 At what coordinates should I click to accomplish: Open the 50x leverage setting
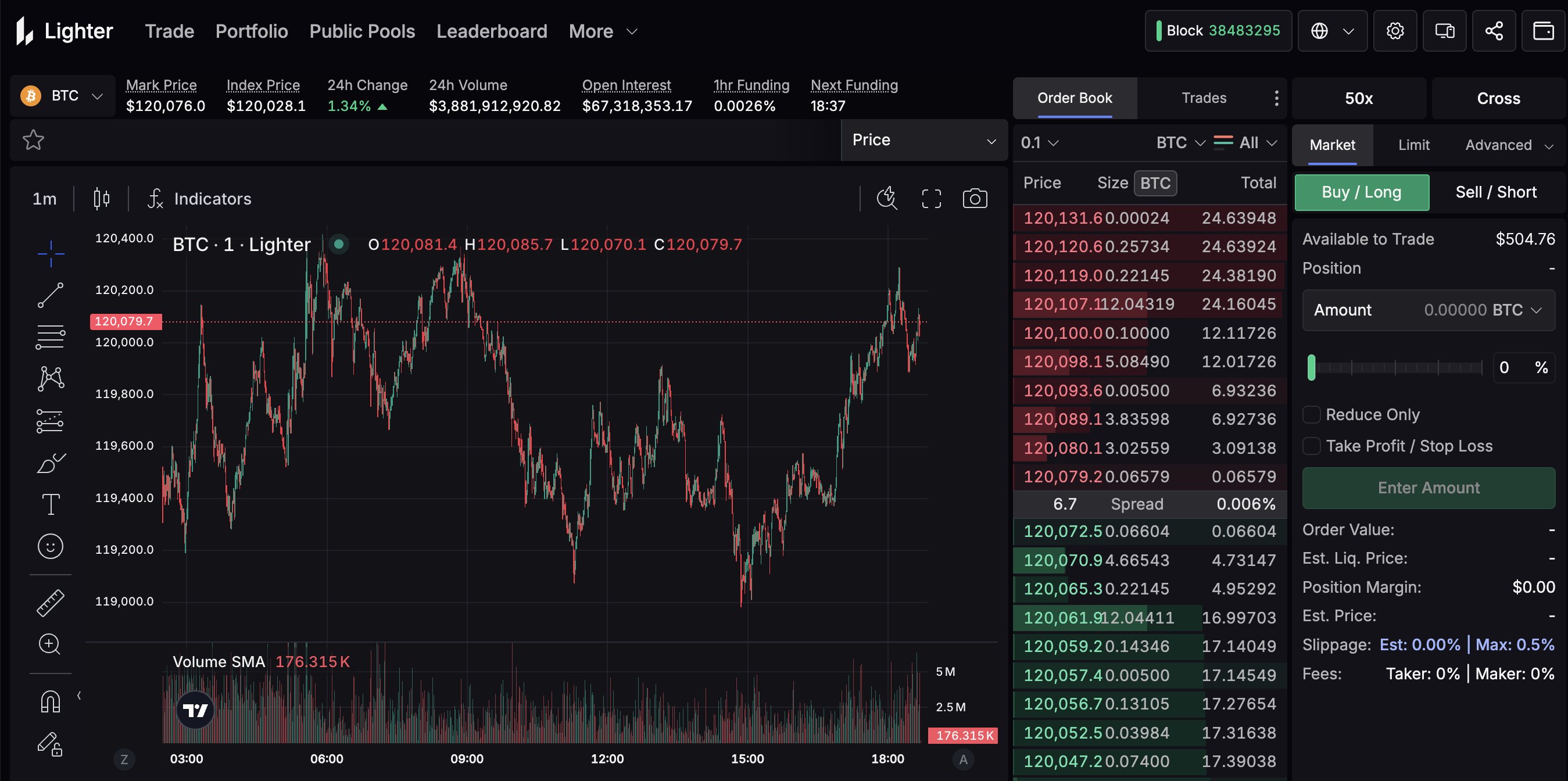pos(1358,99)
